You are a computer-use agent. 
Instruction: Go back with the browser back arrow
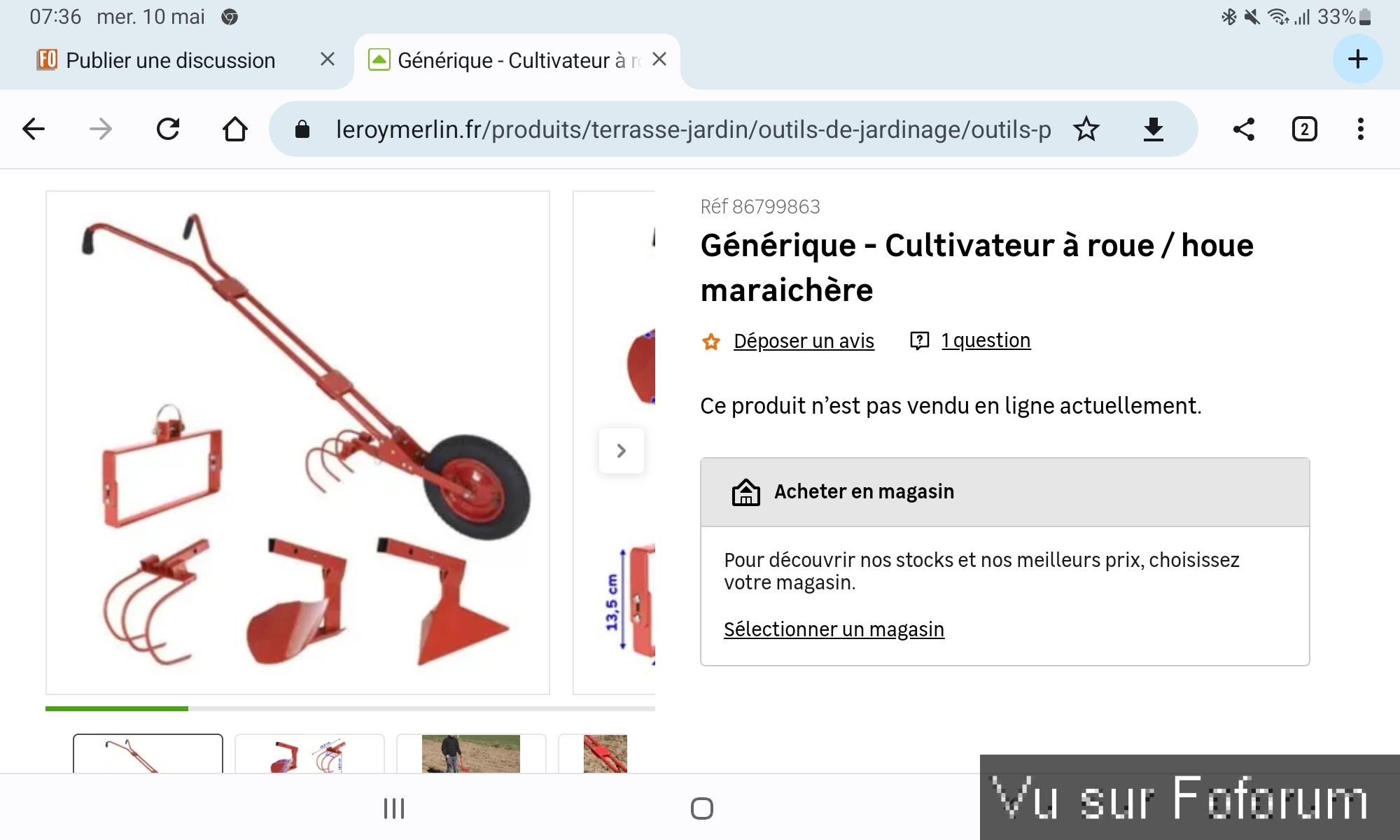pos(34,129)
